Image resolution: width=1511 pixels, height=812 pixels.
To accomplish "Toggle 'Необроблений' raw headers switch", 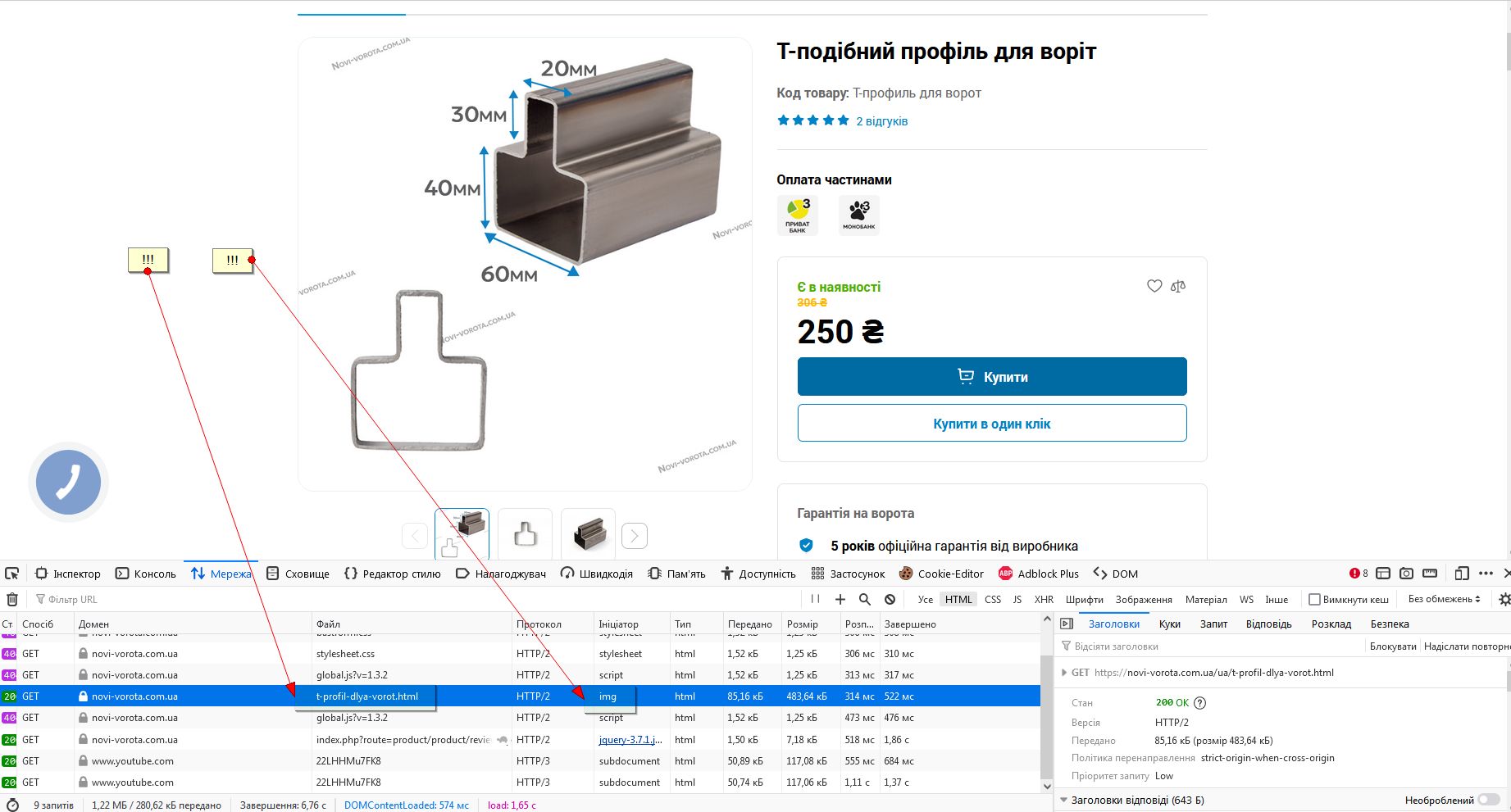I will [x=1489, y=801].
